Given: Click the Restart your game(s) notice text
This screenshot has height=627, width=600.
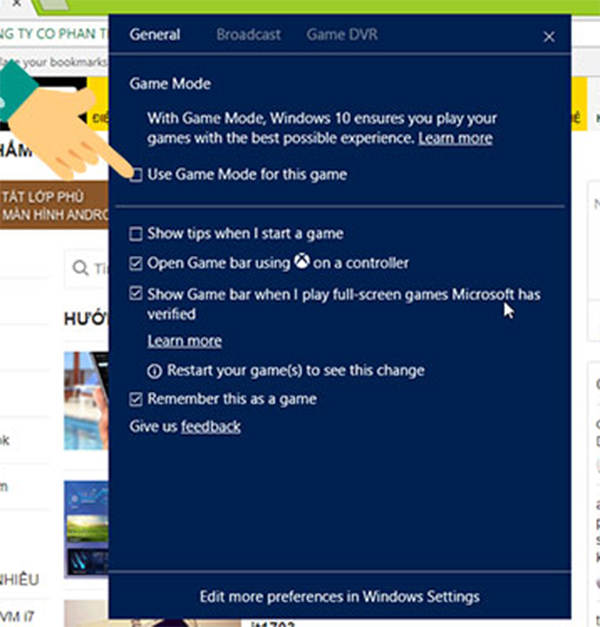Looking at the screenshot, I should [296, 371].
